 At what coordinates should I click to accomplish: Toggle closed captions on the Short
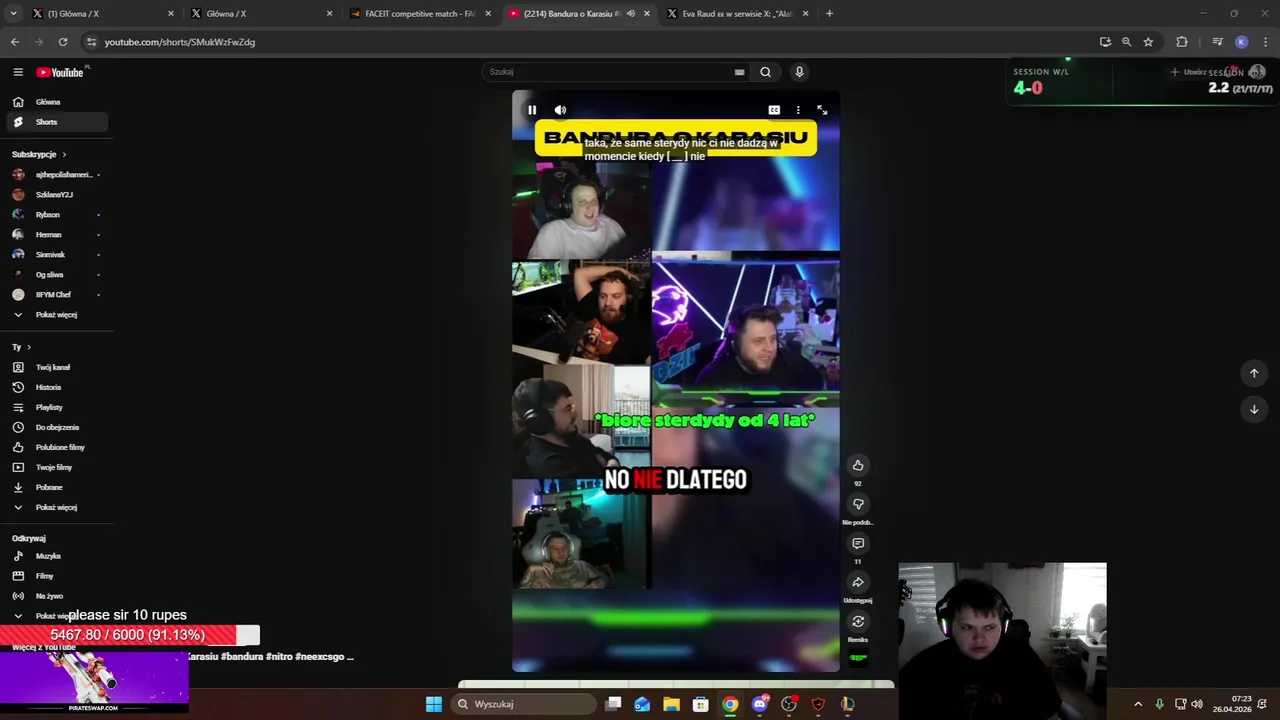click(x=774, y=110)
